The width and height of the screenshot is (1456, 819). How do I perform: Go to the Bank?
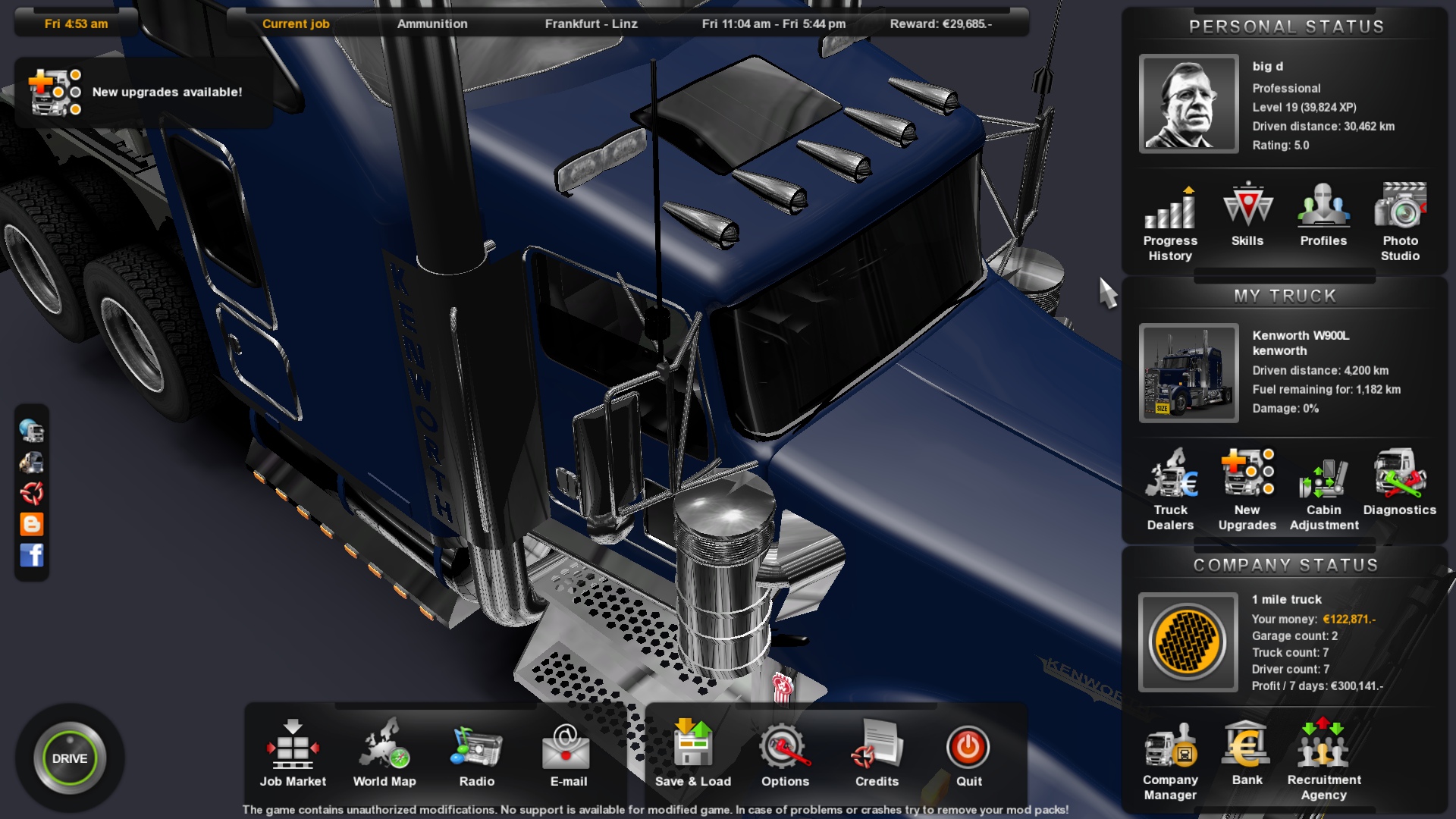click(1247, 752)
